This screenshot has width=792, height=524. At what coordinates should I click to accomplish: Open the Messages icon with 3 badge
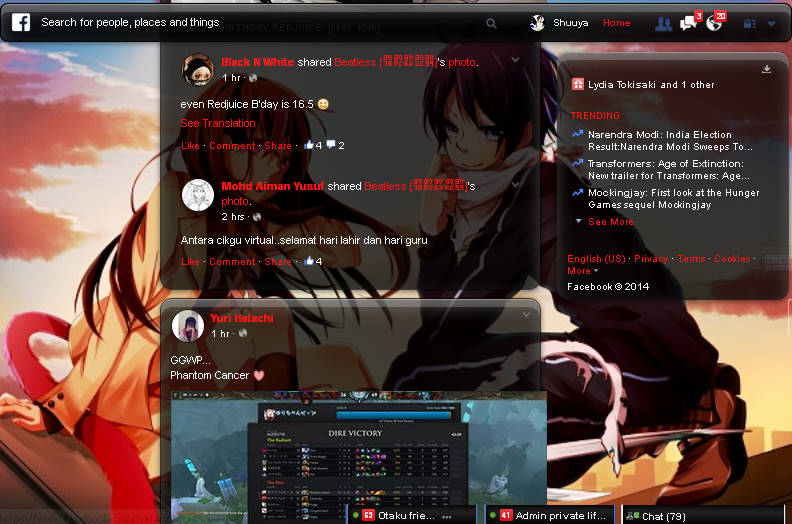(688, 23)
